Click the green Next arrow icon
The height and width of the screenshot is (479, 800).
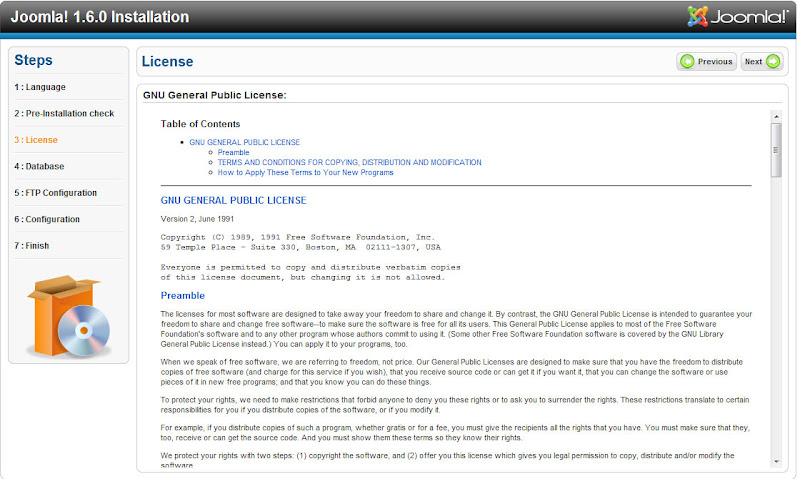[773, 62]
